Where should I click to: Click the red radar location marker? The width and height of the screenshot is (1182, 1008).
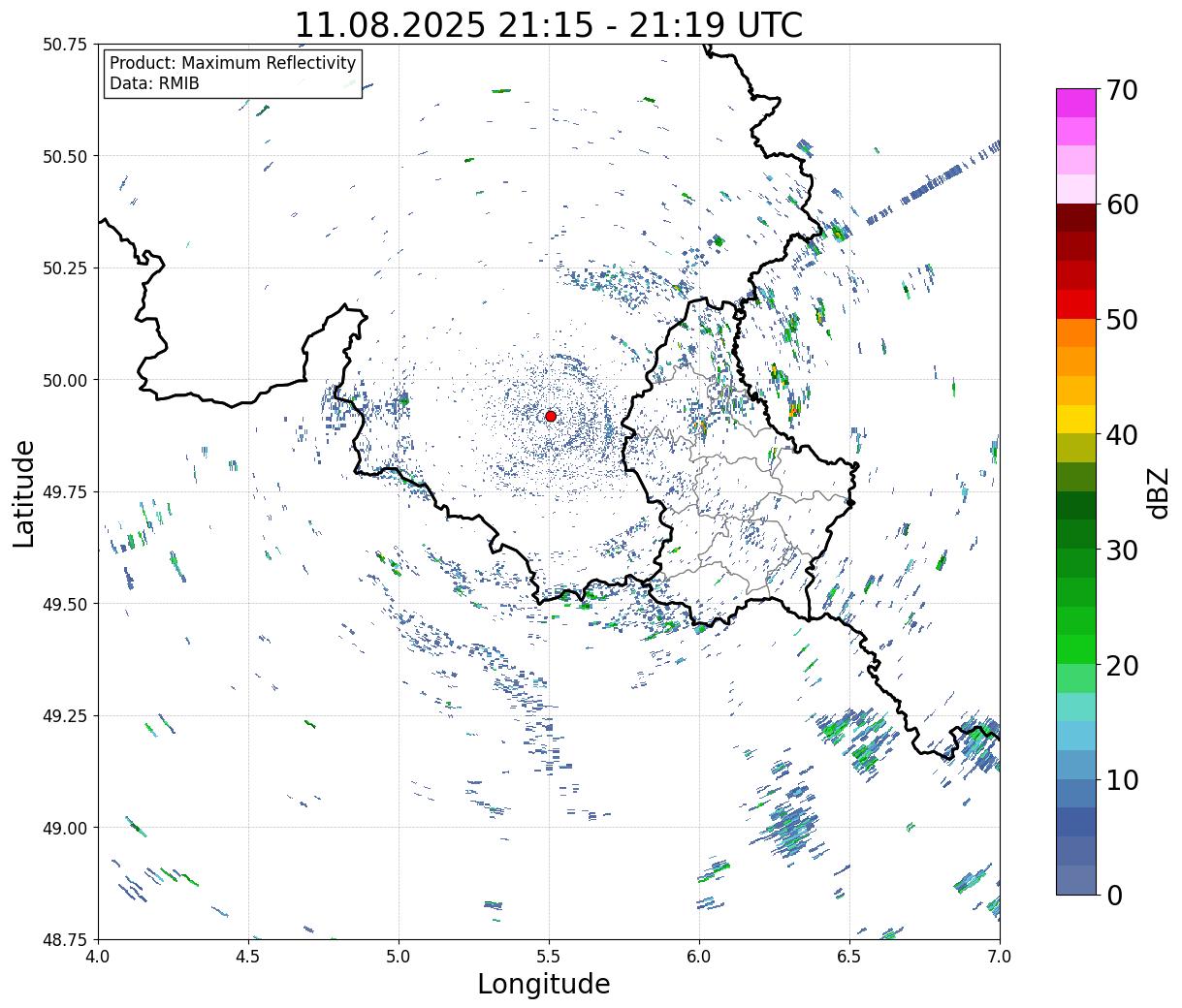pyautogui.click(x=551, y=416)
